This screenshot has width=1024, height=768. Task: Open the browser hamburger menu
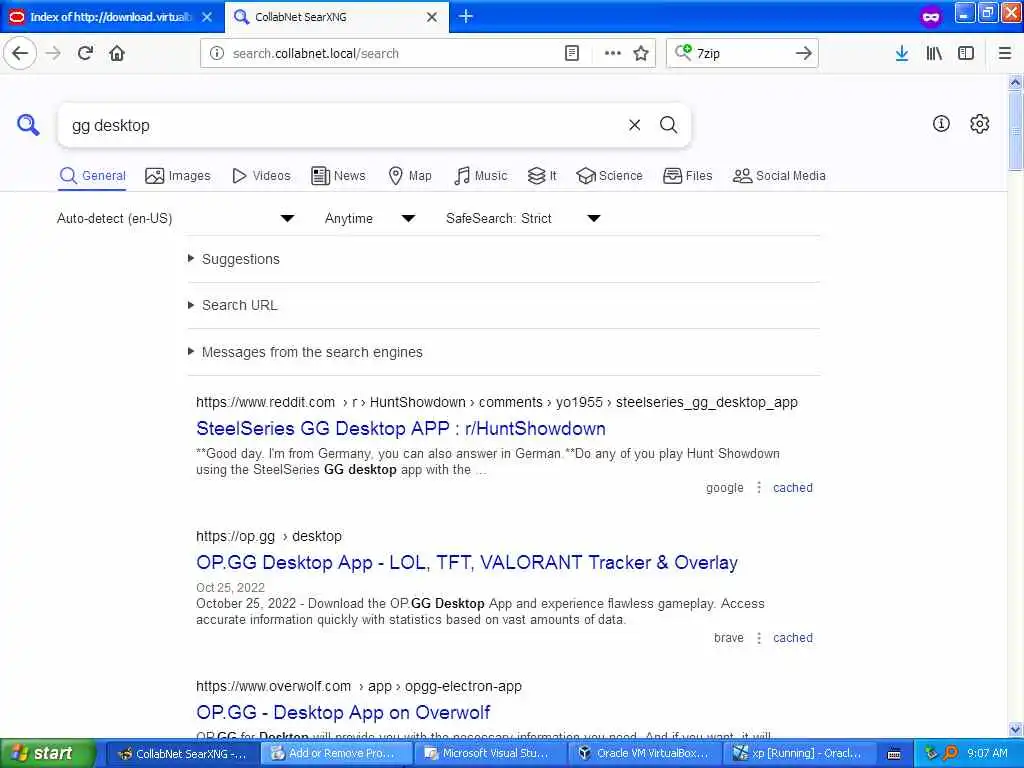pyautogui.click(x=1005, y=54)
